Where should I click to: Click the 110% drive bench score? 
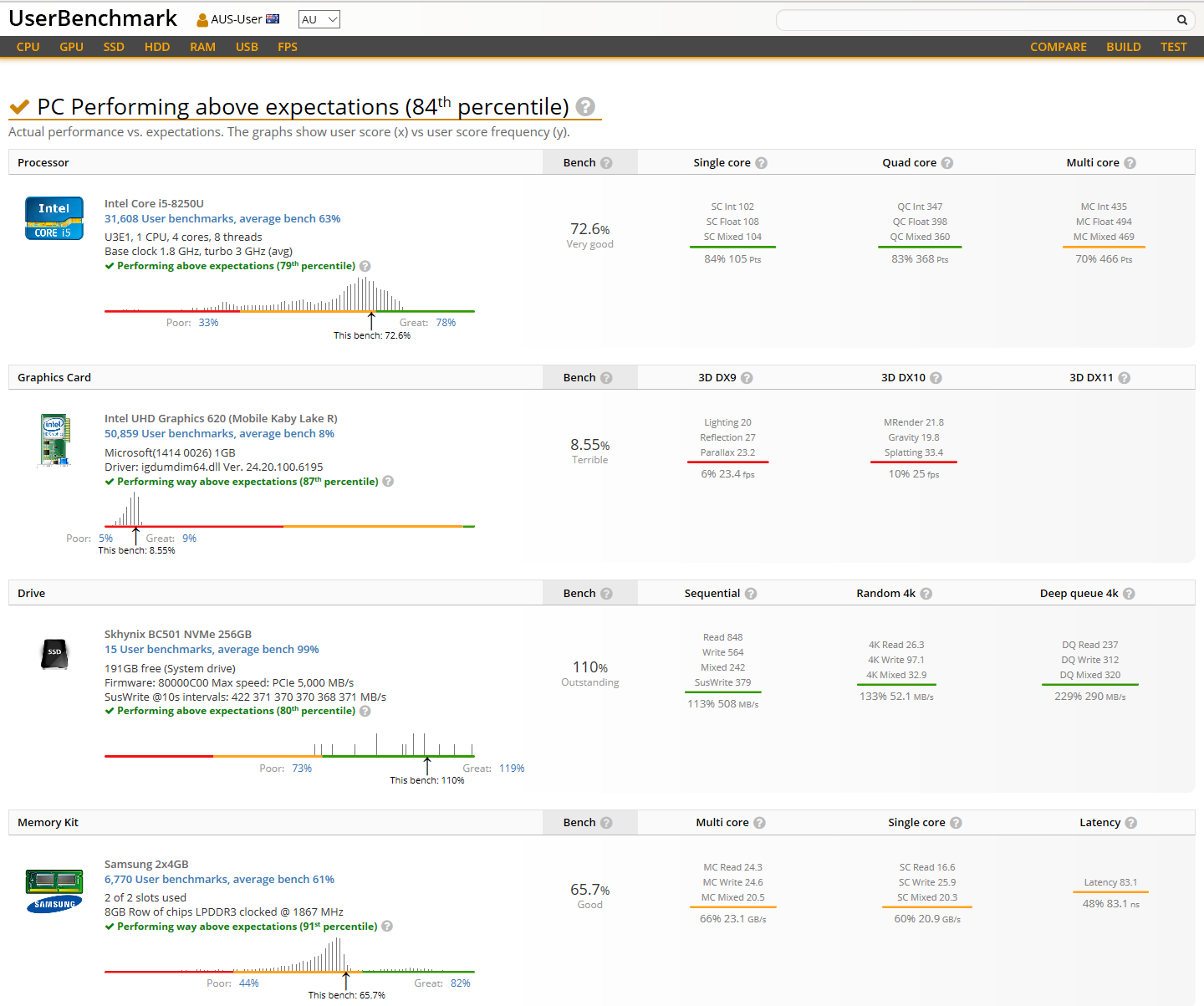click(589, 667)
